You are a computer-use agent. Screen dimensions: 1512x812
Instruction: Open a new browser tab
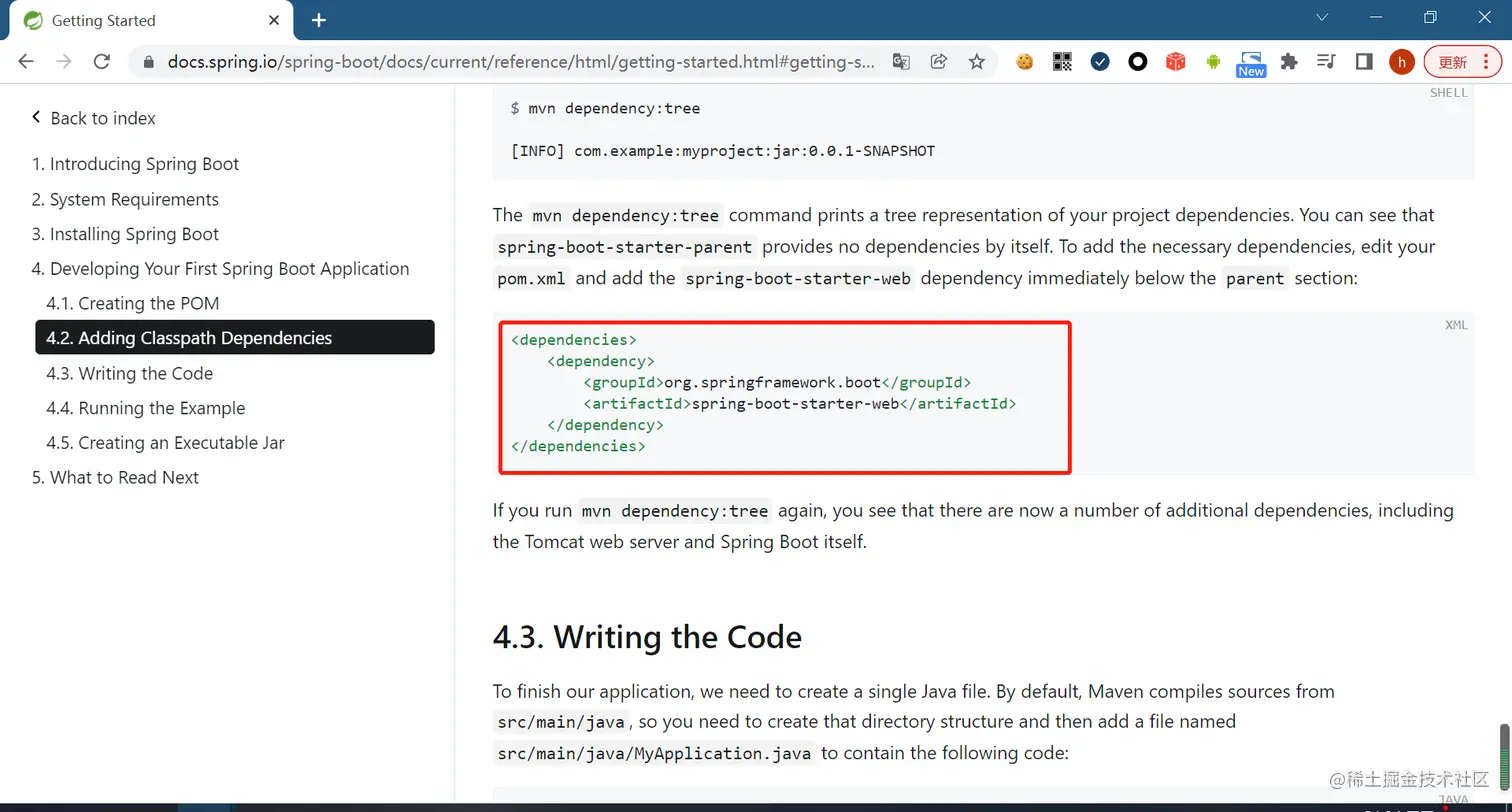pyautogui.click(x=319, y=20)
